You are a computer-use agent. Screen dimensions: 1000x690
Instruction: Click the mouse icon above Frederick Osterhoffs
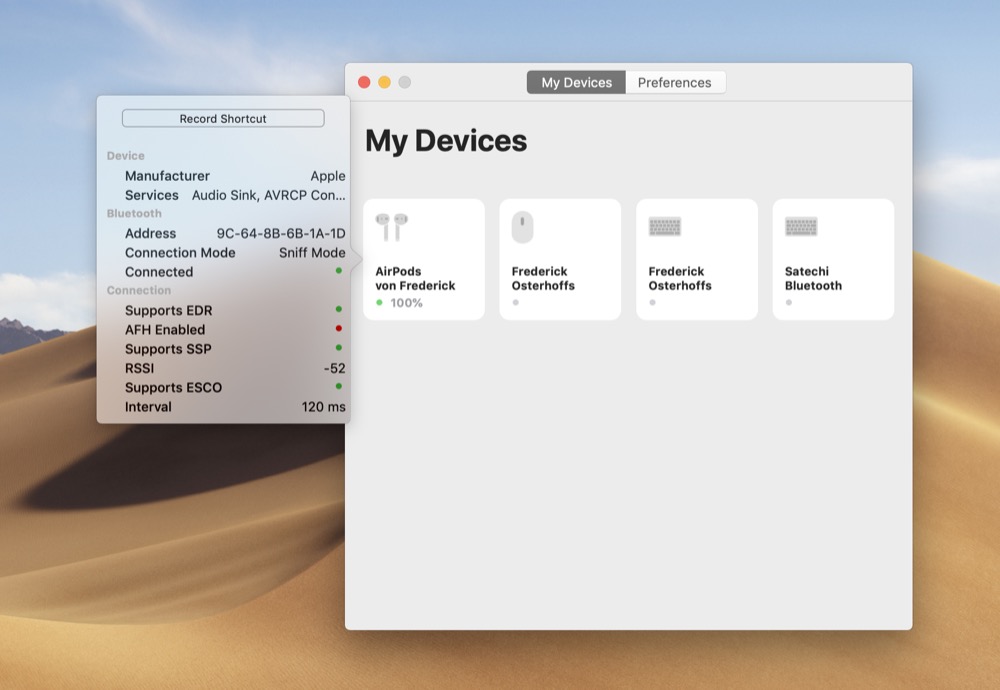coord(522,227)
